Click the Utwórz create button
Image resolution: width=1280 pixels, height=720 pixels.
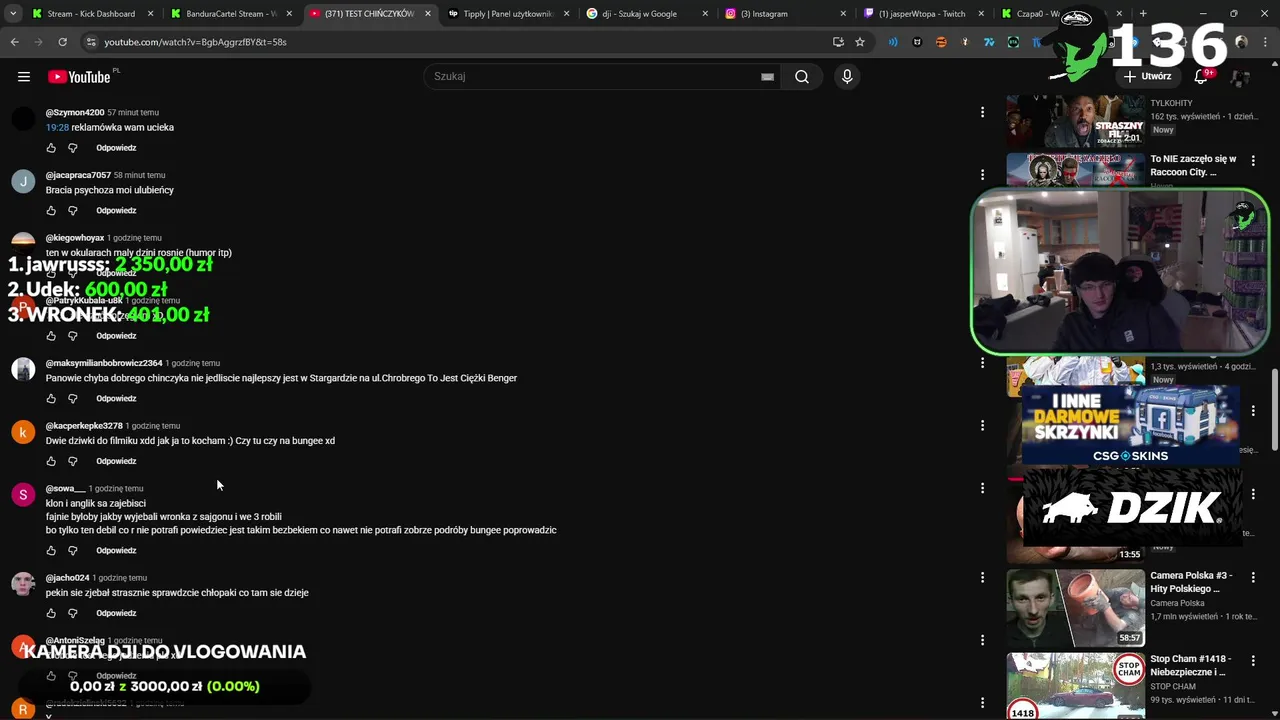[1147, 76]
